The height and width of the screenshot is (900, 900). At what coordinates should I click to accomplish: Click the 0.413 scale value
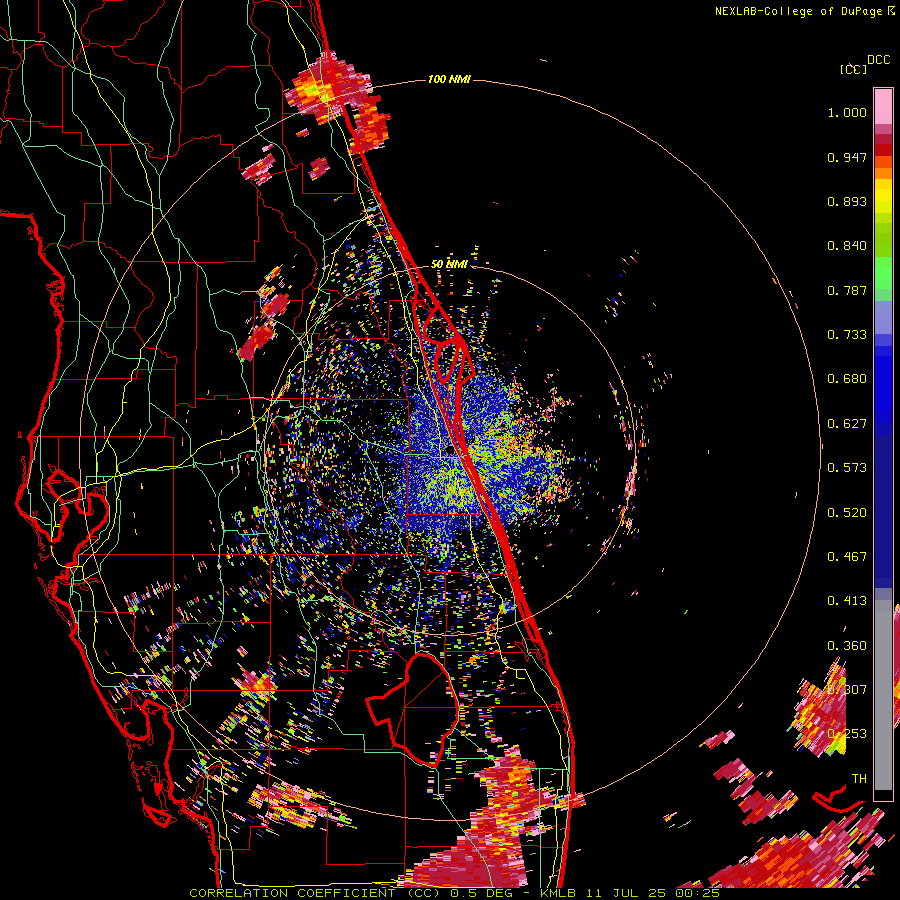847,601
